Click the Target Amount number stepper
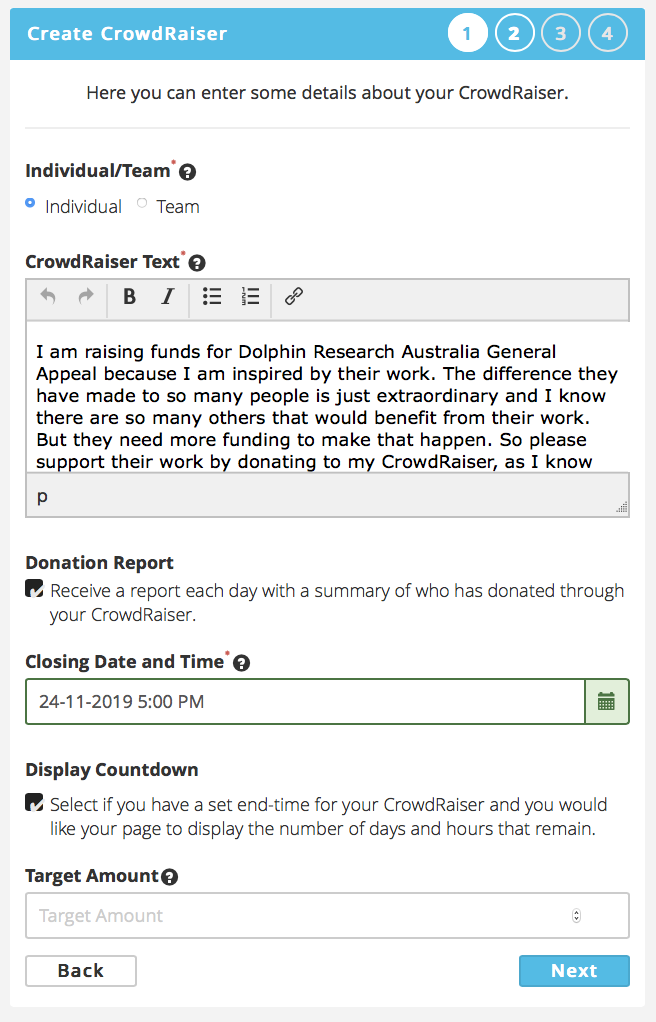The width and height of the screenshot is (656, 1022). pyautogui.click(x=576, y=916)
